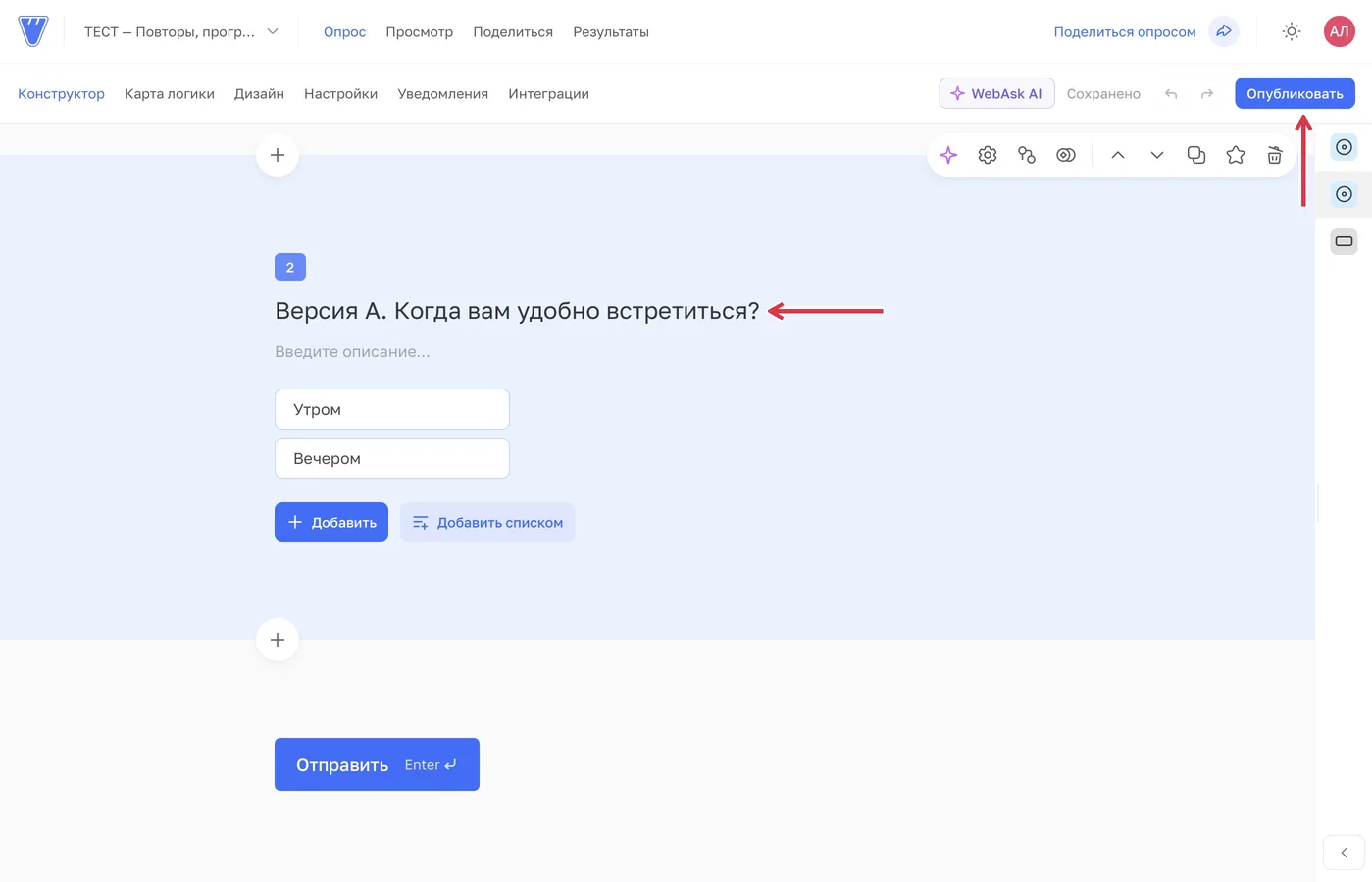1372x882 pixels.
Task: Click the Введите описание field
Action: point(352,351)
